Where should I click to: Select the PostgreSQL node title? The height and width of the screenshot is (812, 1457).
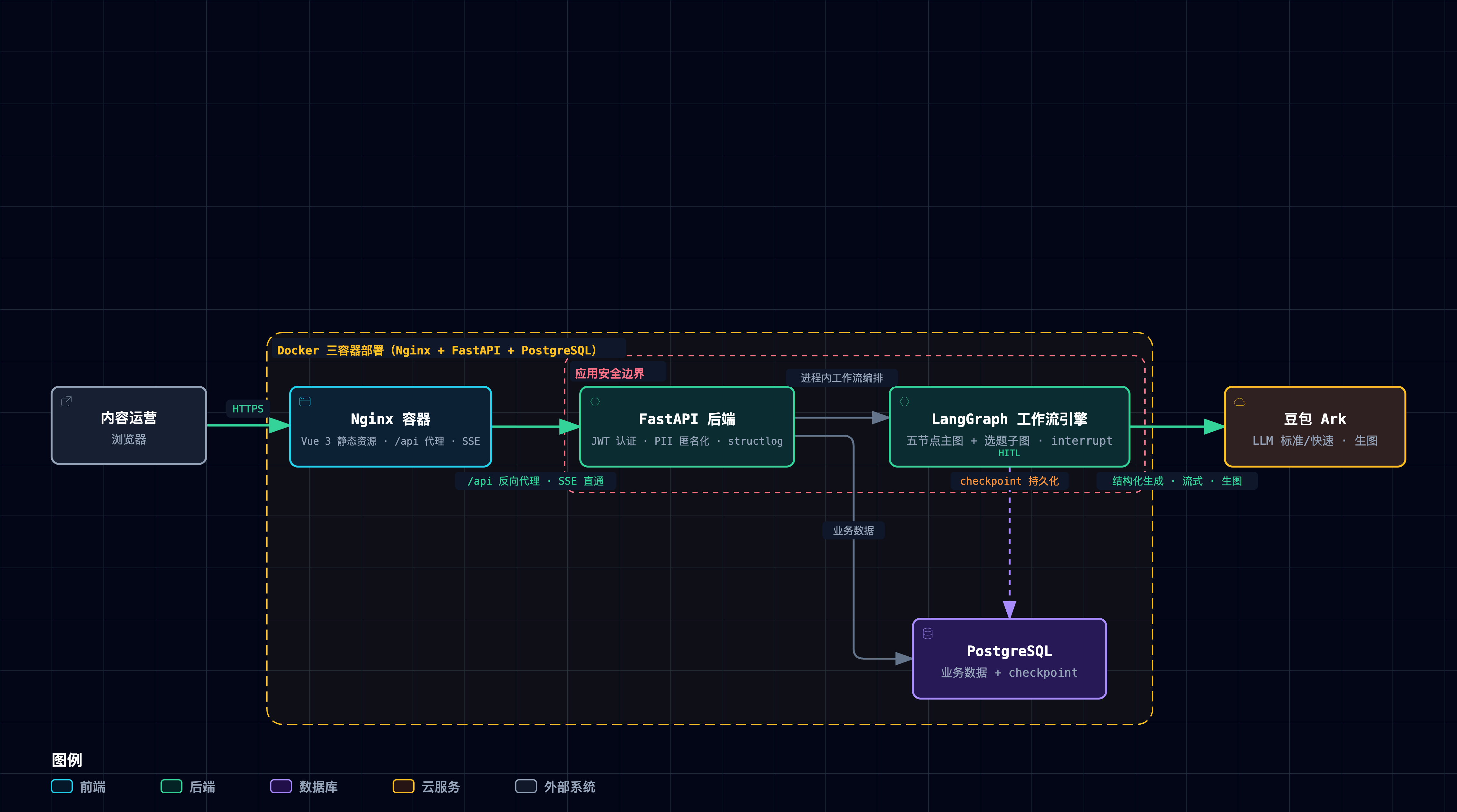point(1010,651)
